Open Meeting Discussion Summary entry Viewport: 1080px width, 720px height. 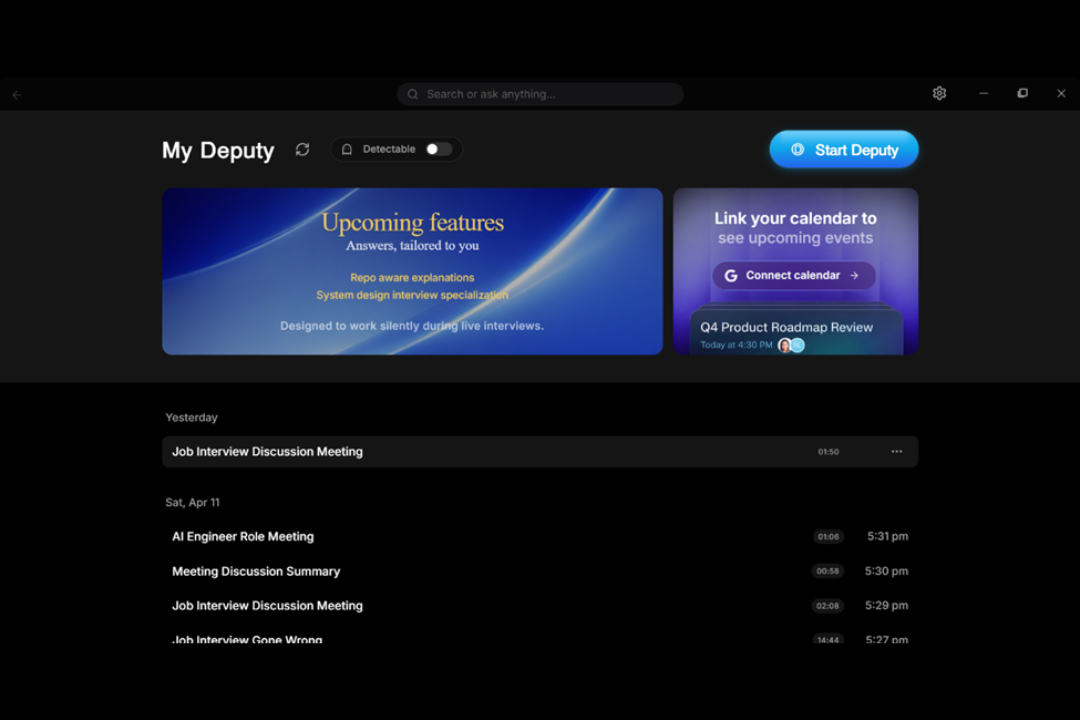pos(539,571)
